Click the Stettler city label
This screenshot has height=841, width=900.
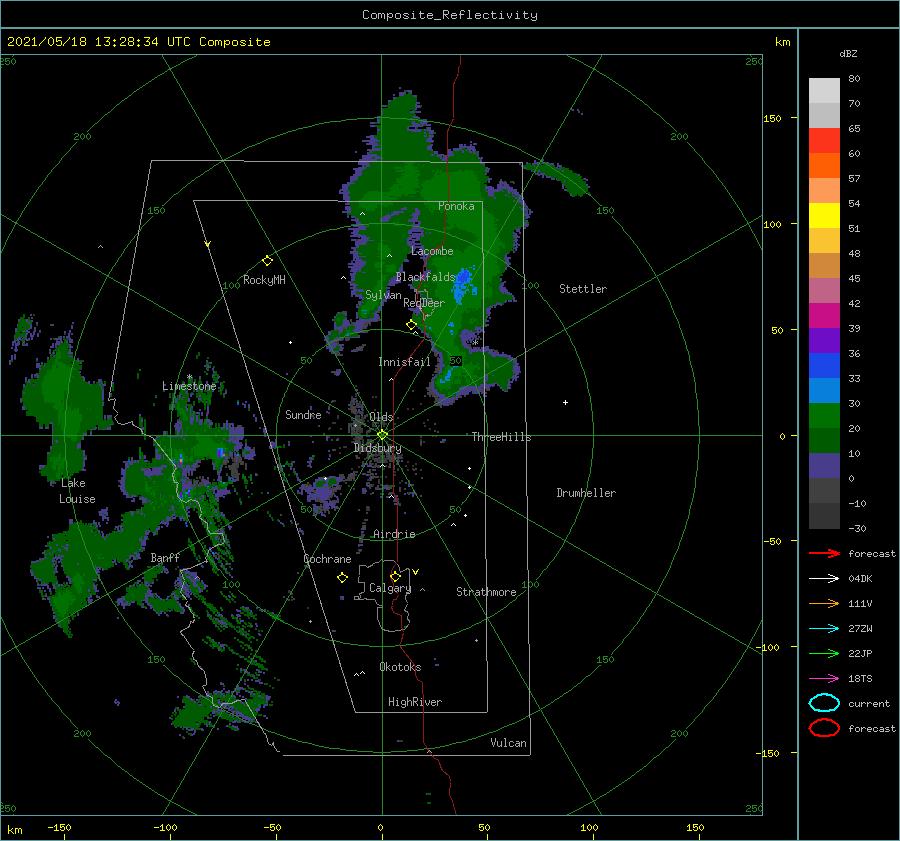tap(583, 289)
